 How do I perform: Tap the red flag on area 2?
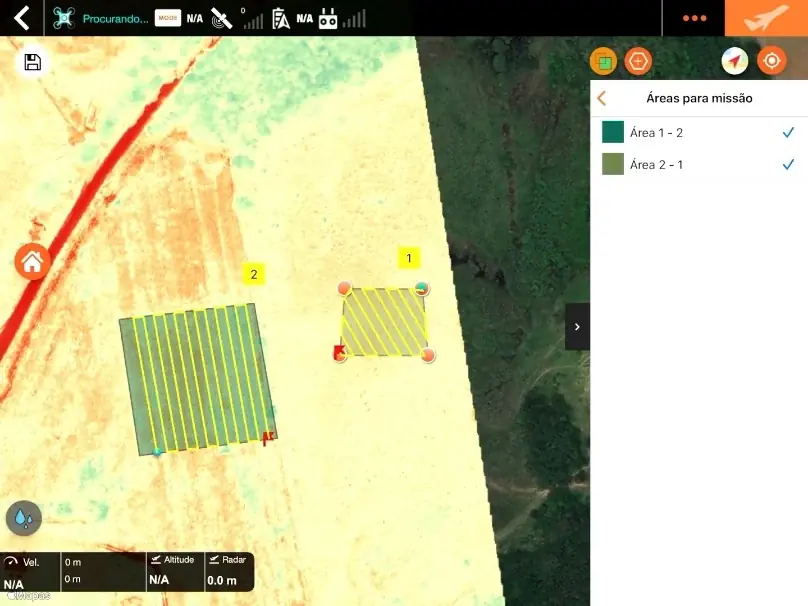click(267, 438)
